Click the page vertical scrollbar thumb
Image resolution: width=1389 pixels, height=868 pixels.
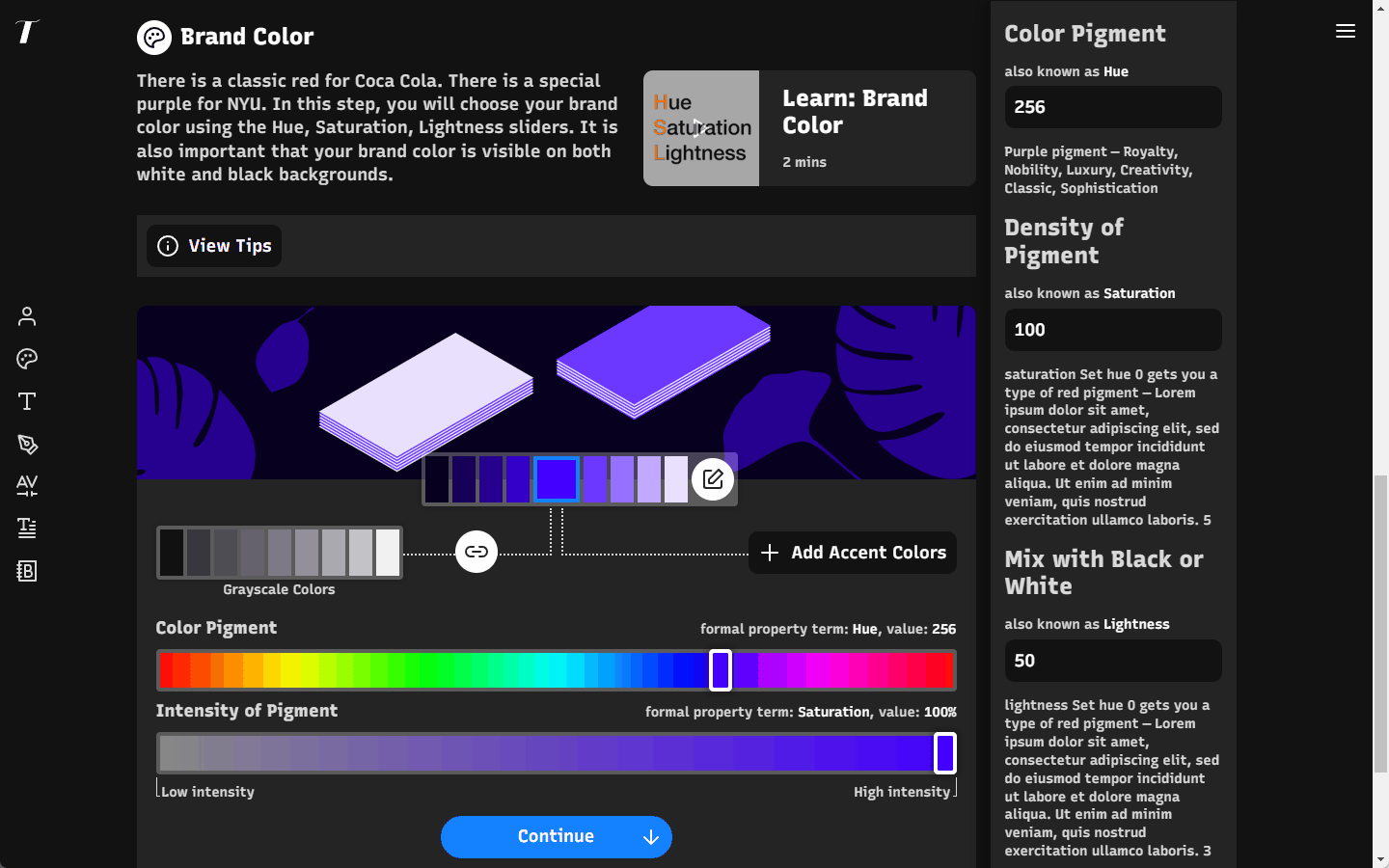click(1381, 623)
